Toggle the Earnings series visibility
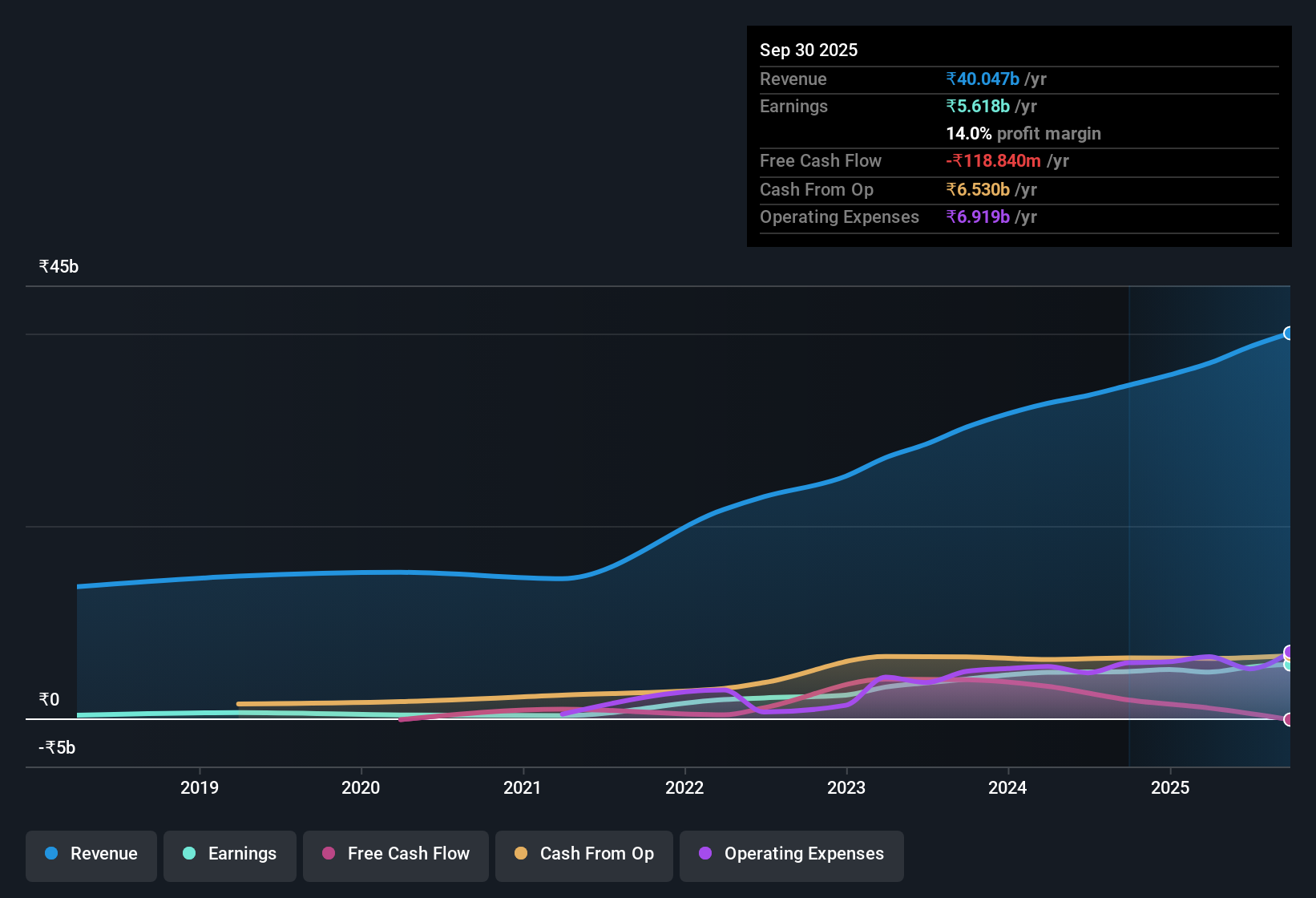The image size is (1316, 898). pos(230,855)
